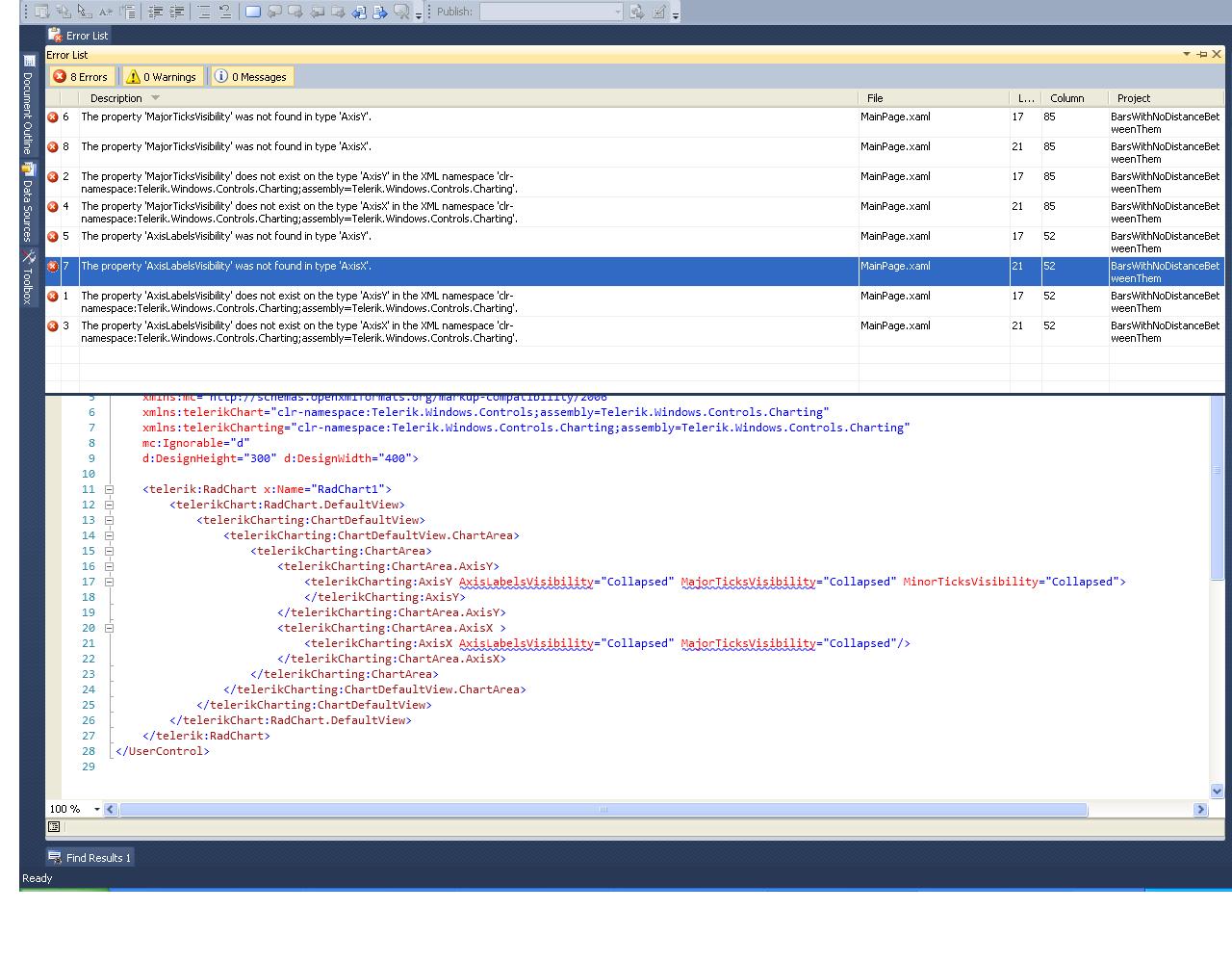Image resolution: width=1232 pixels, height=961 pixels.
Task: Click the split view icon below zoom box
Action: [54, 826]
